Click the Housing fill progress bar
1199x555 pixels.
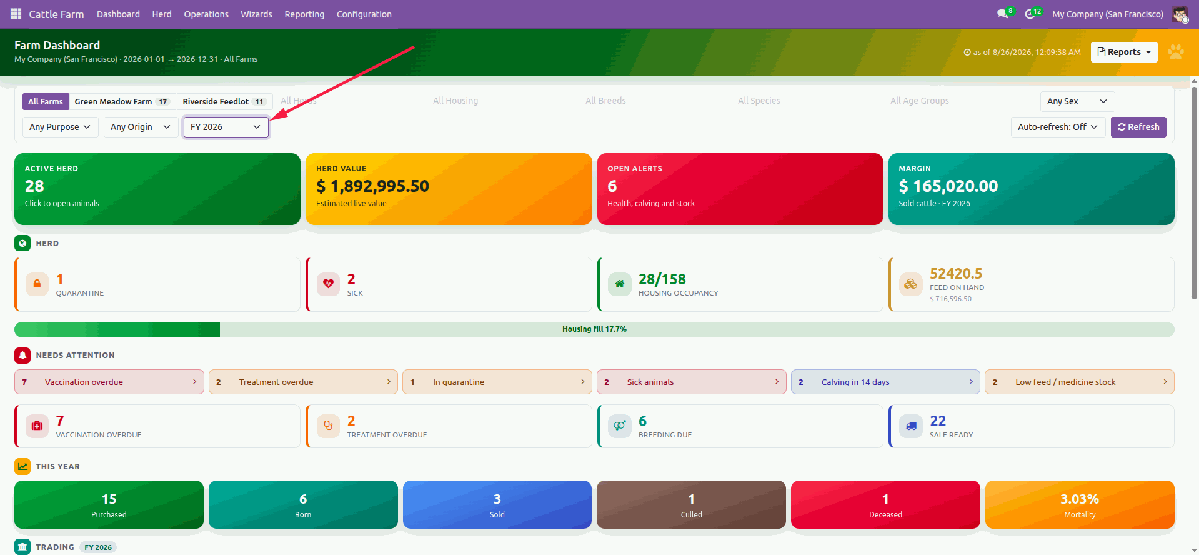tap(594, 329)
